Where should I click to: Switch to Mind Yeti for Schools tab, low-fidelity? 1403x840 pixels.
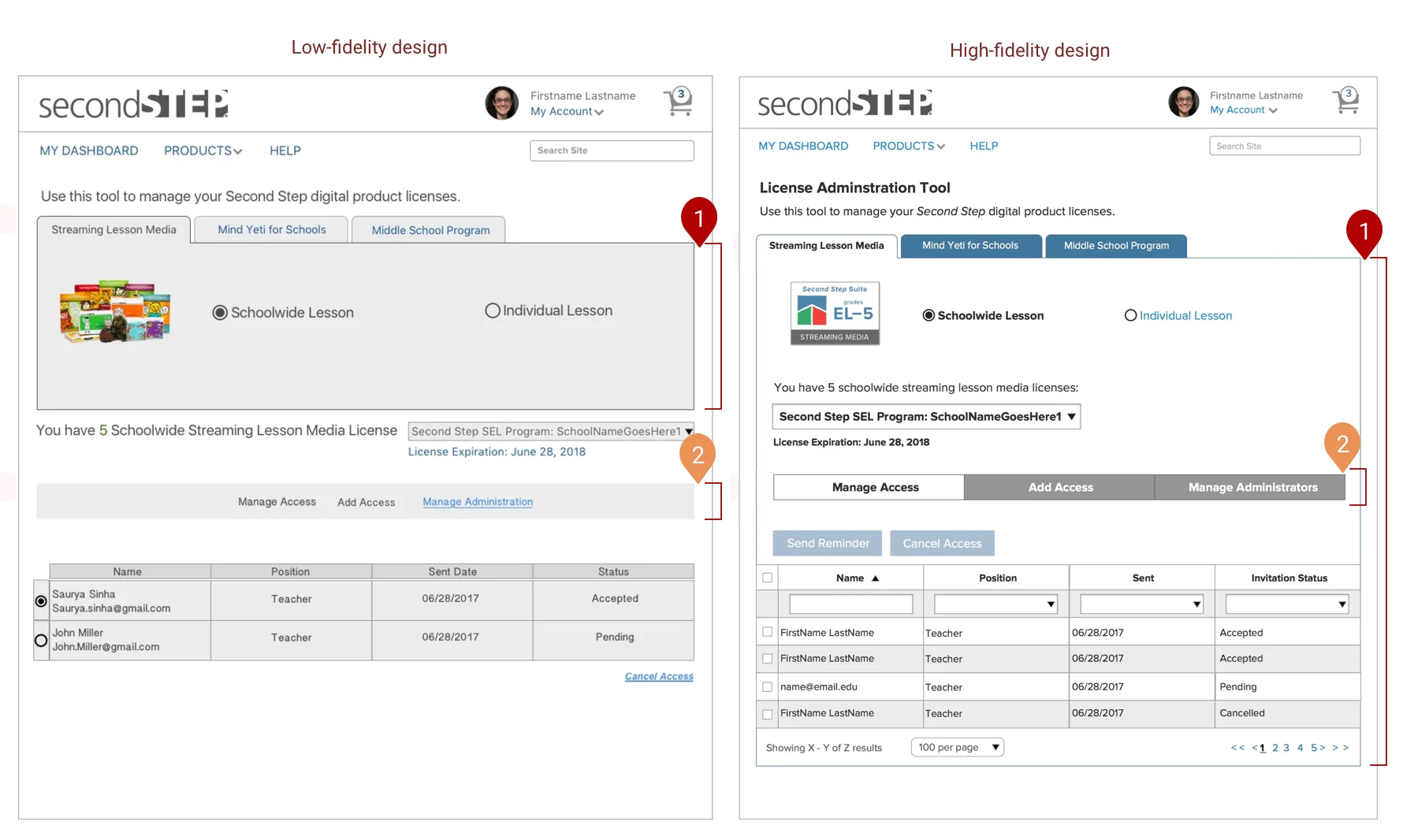[x=271, y=229]
